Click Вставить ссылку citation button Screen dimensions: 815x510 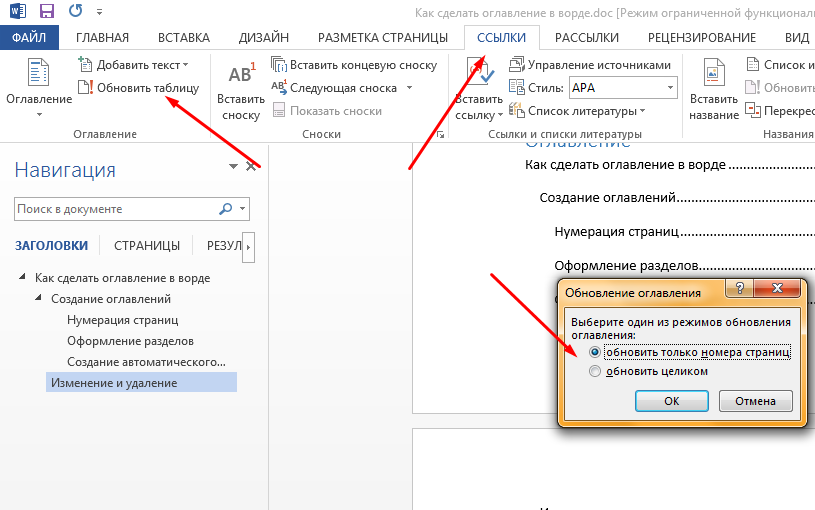(479, 89)
